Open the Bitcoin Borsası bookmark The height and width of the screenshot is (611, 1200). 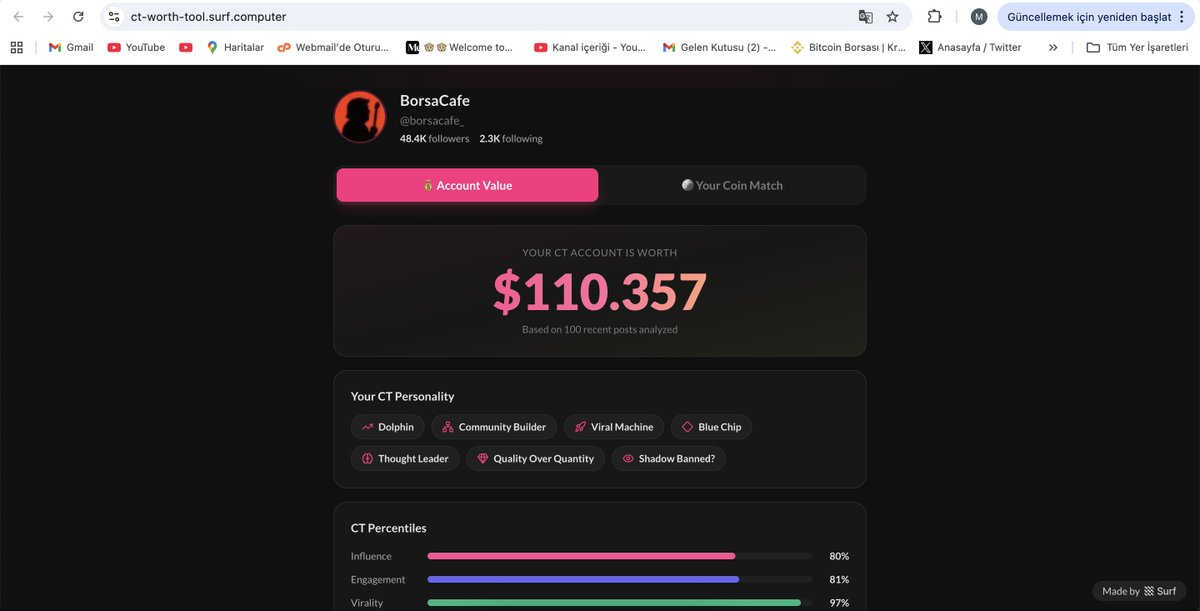(848, 47)
